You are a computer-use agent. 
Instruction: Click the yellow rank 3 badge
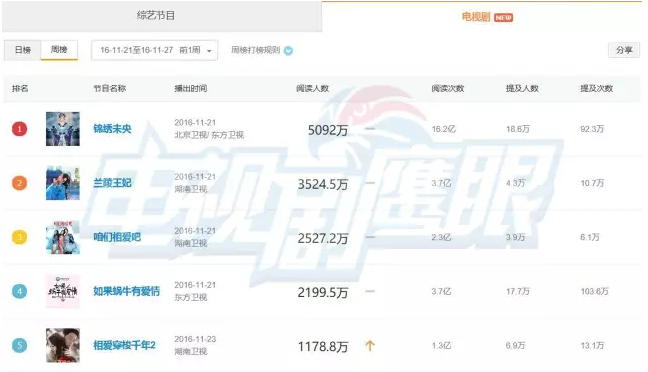pyautogui.click(x=19, y=237)
